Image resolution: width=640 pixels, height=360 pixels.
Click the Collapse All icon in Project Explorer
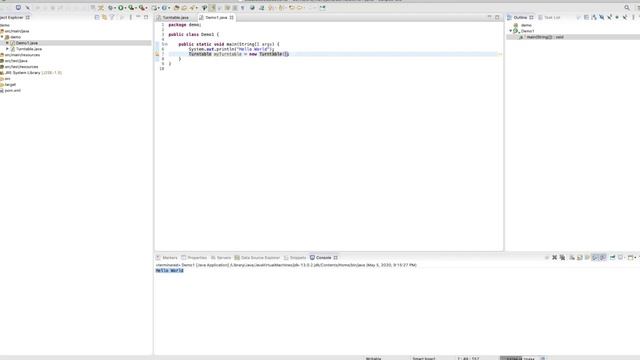tap(97, 17)
